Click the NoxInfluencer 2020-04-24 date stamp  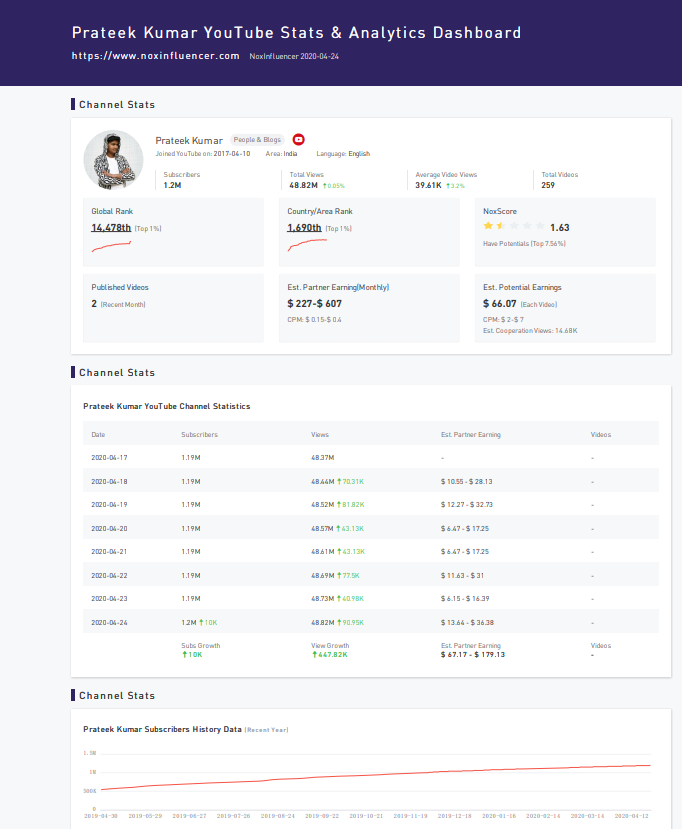(294, 57)
